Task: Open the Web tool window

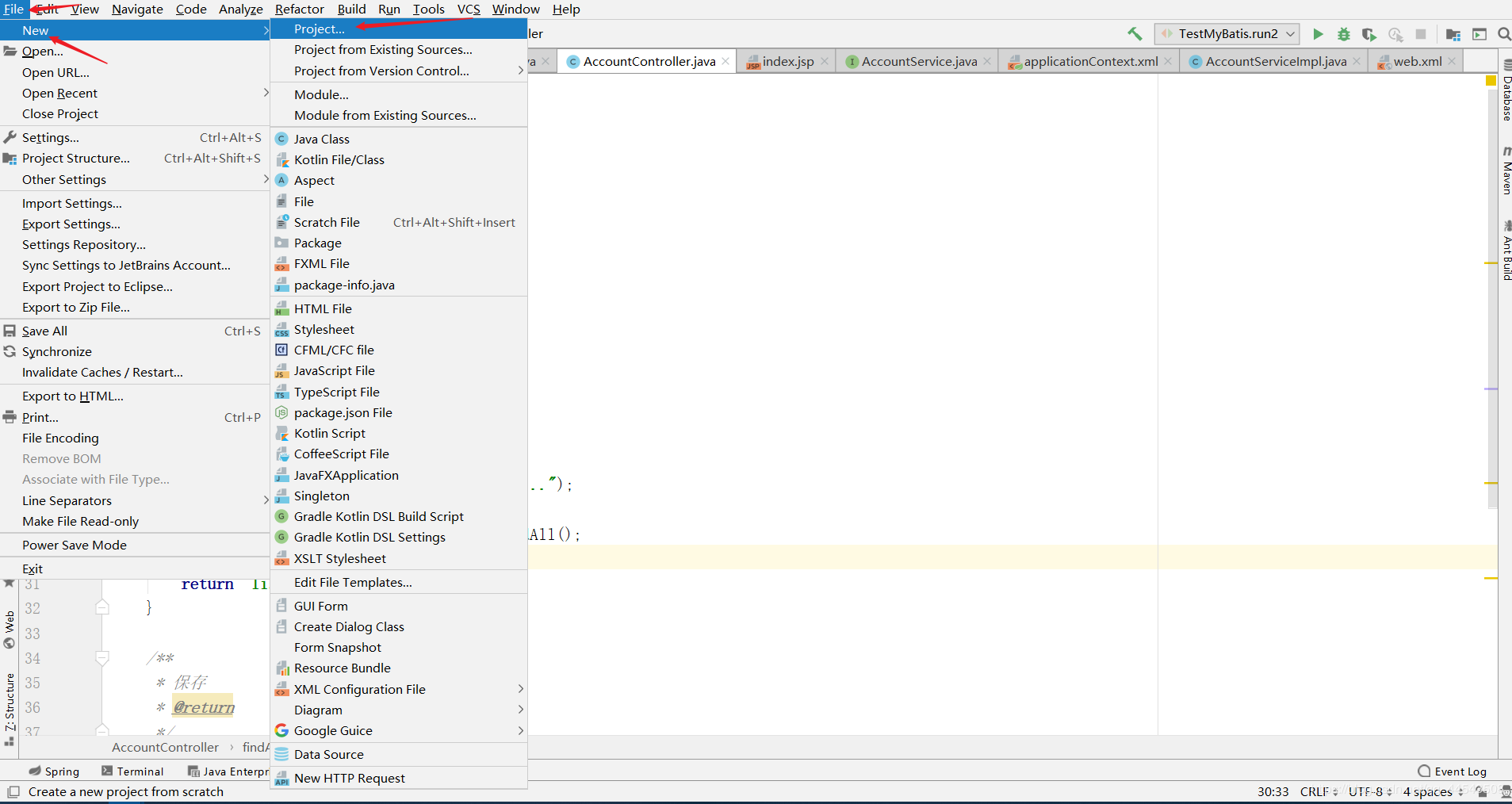Action: pos(10,629)
